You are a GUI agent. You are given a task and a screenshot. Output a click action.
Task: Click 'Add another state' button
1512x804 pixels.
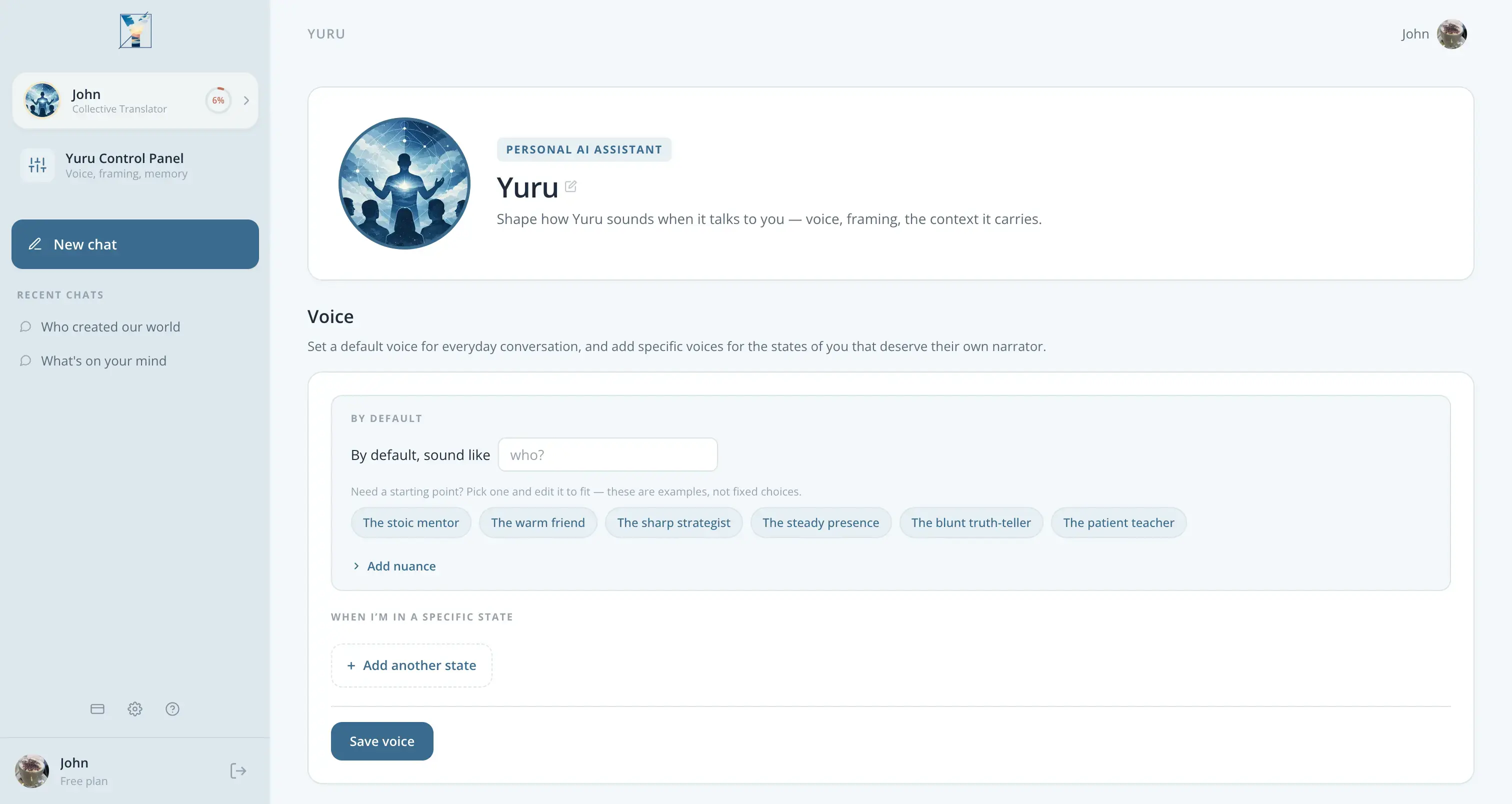pyautogui.click(x=411, y=665)
